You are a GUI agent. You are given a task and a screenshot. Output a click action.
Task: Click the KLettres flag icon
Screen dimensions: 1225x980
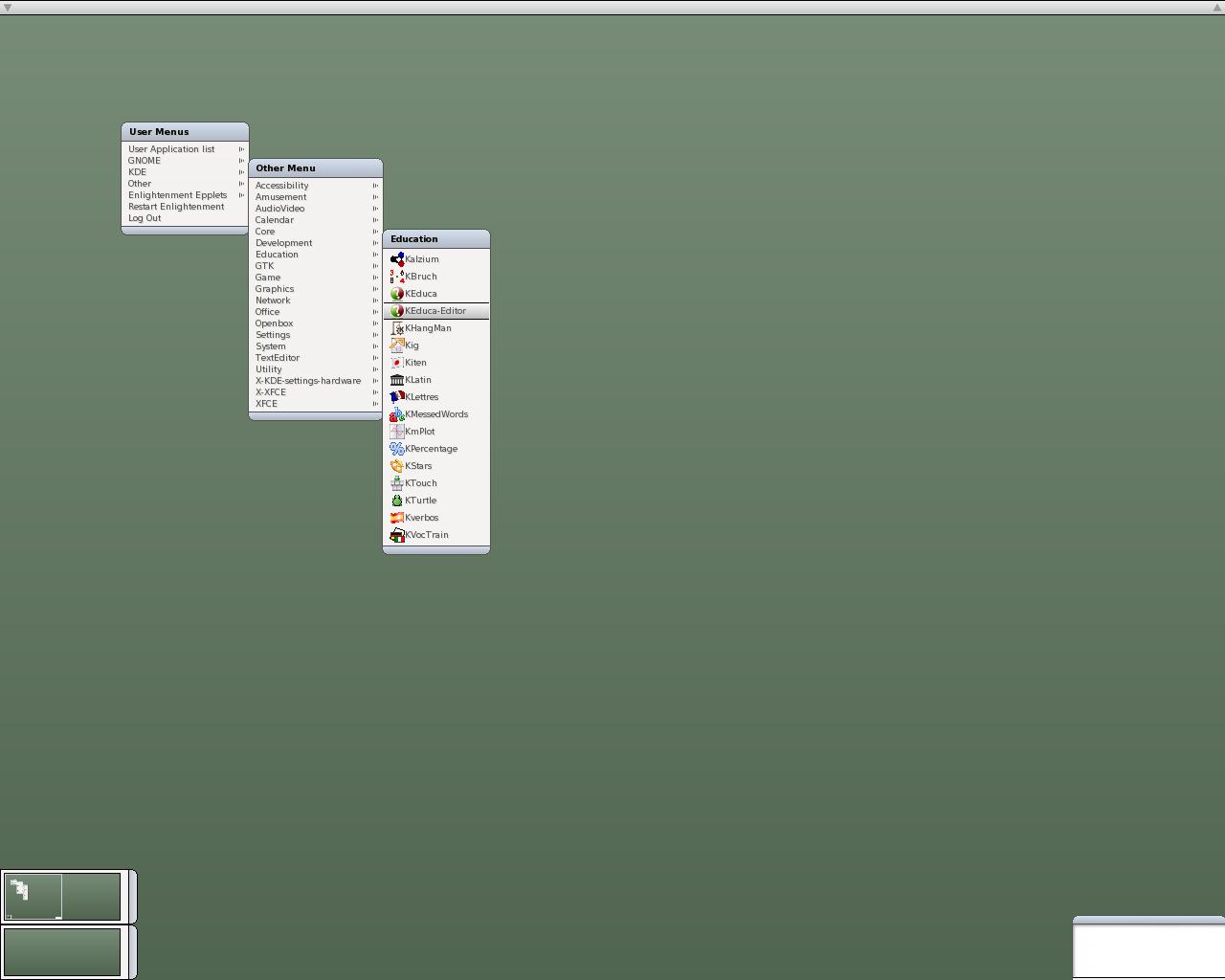pos(397,397)
